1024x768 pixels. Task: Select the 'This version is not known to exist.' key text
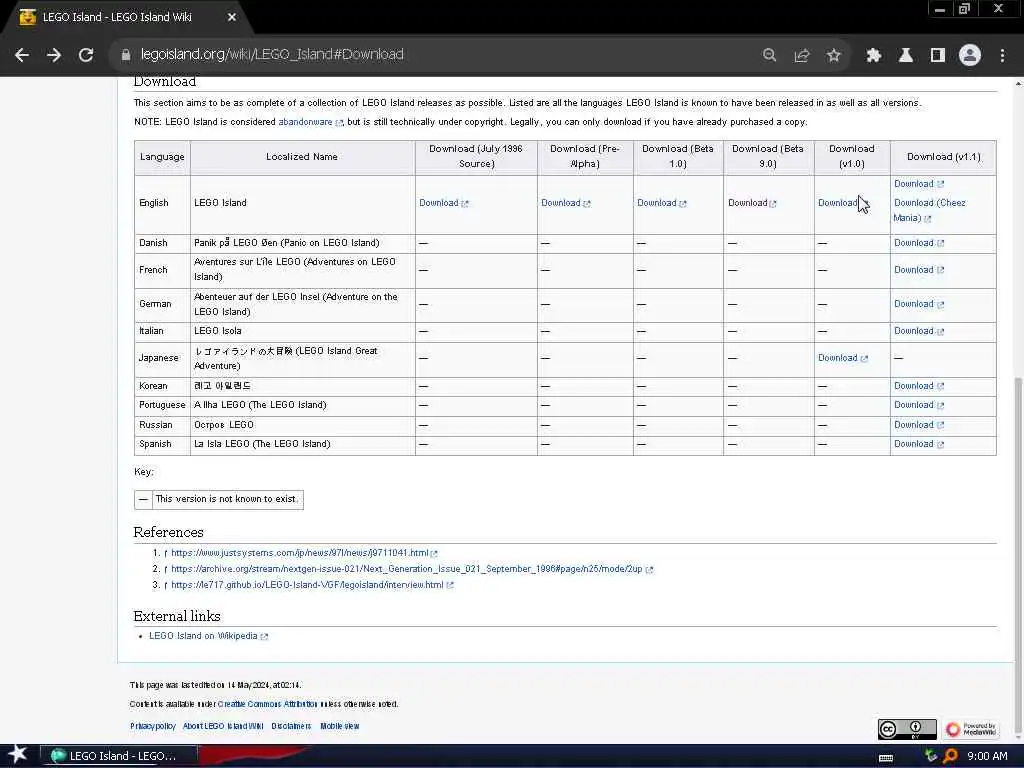click(x=227, y=499)
